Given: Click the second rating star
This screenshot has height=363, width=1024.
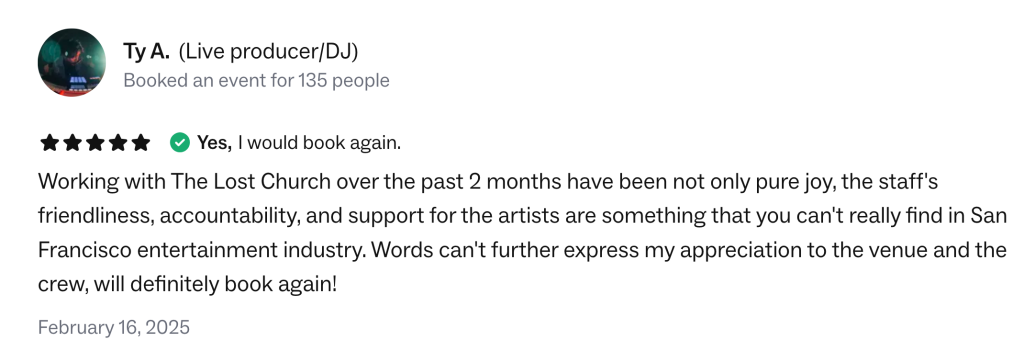Looking at the screenshot, I should (72, 142).
